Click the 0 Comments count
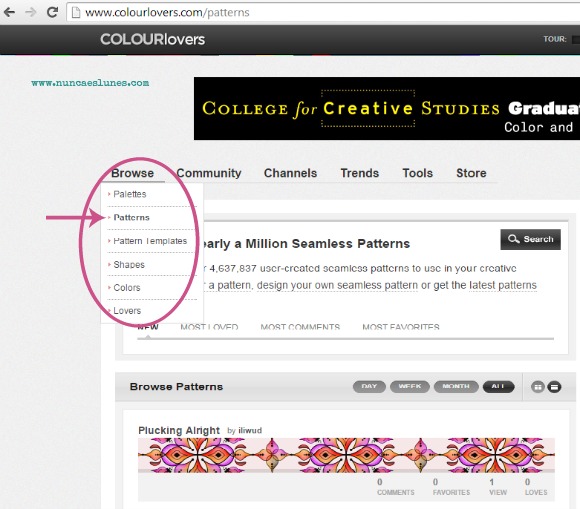Screen dimensions: 580x509 tap(395, 487)
